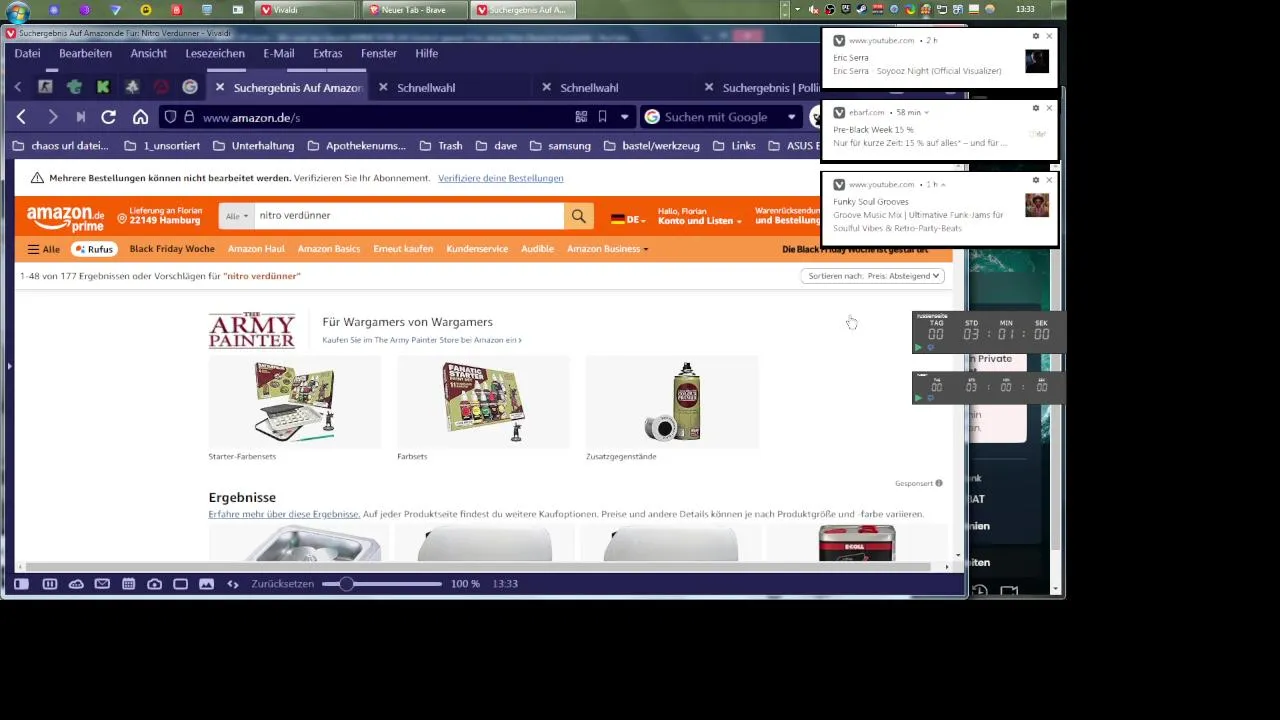This screenshot has width=1280, height=720.
Task: Open the Datei menu
Action: 27,53
